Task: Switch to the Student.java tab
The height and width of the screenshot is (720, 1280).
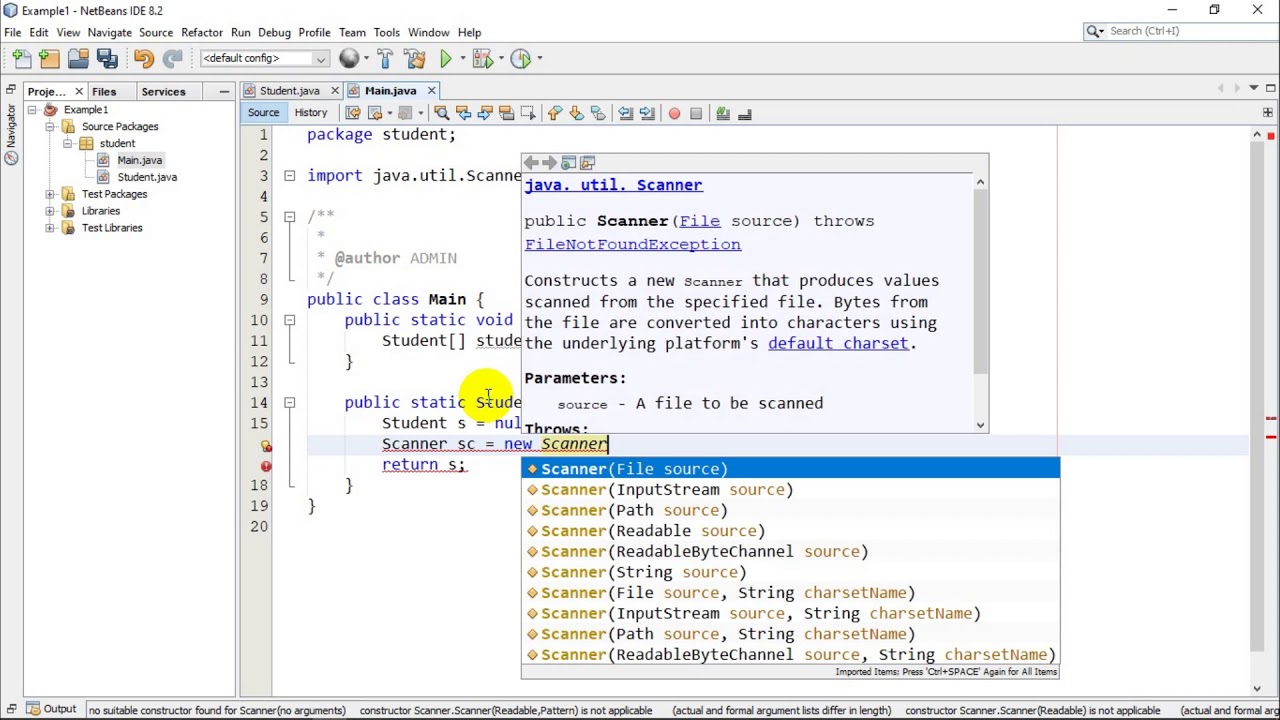Action: point(289,91)
